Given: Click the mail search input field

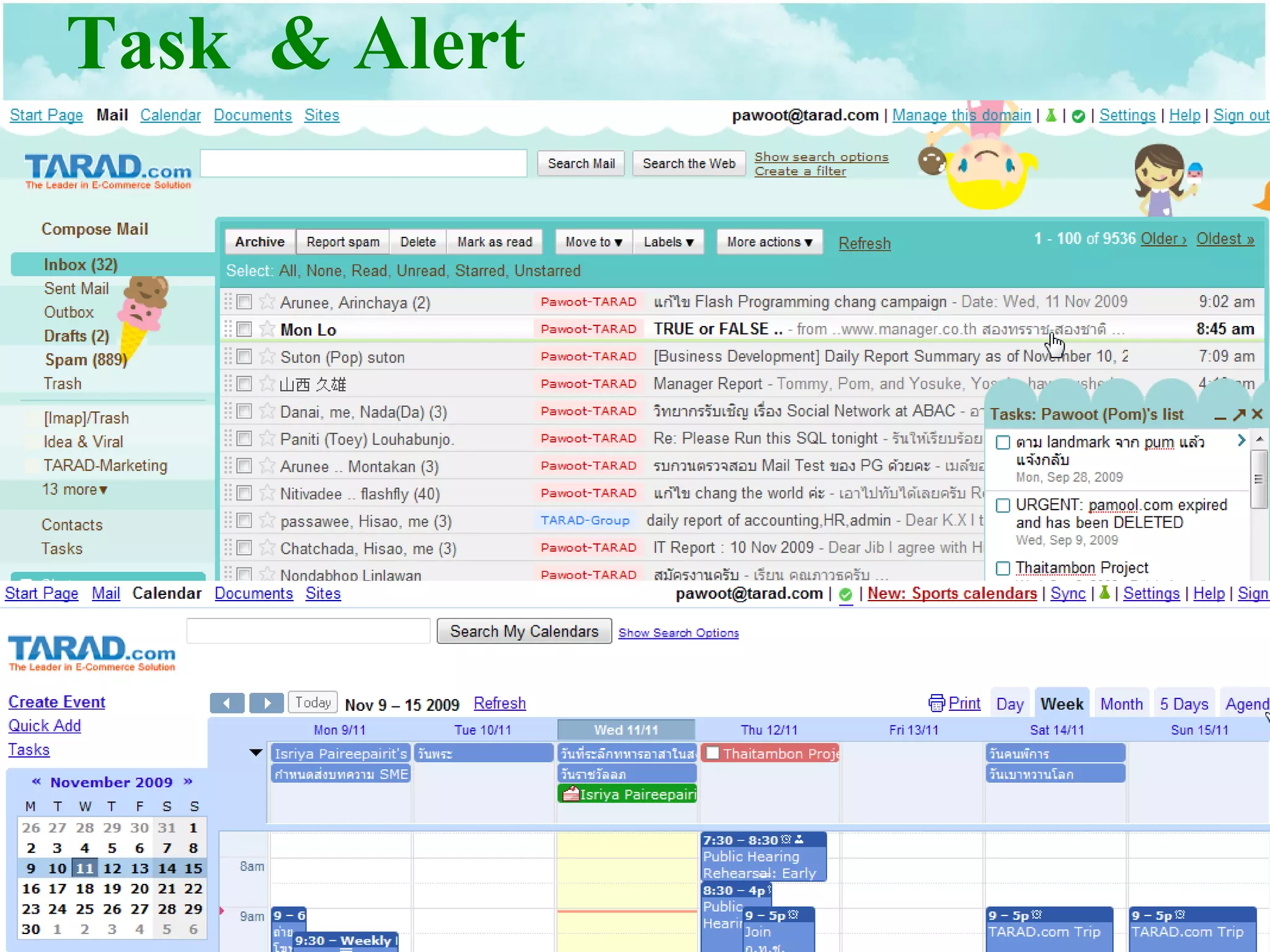Looking at the screenshot, I should 364,163.
